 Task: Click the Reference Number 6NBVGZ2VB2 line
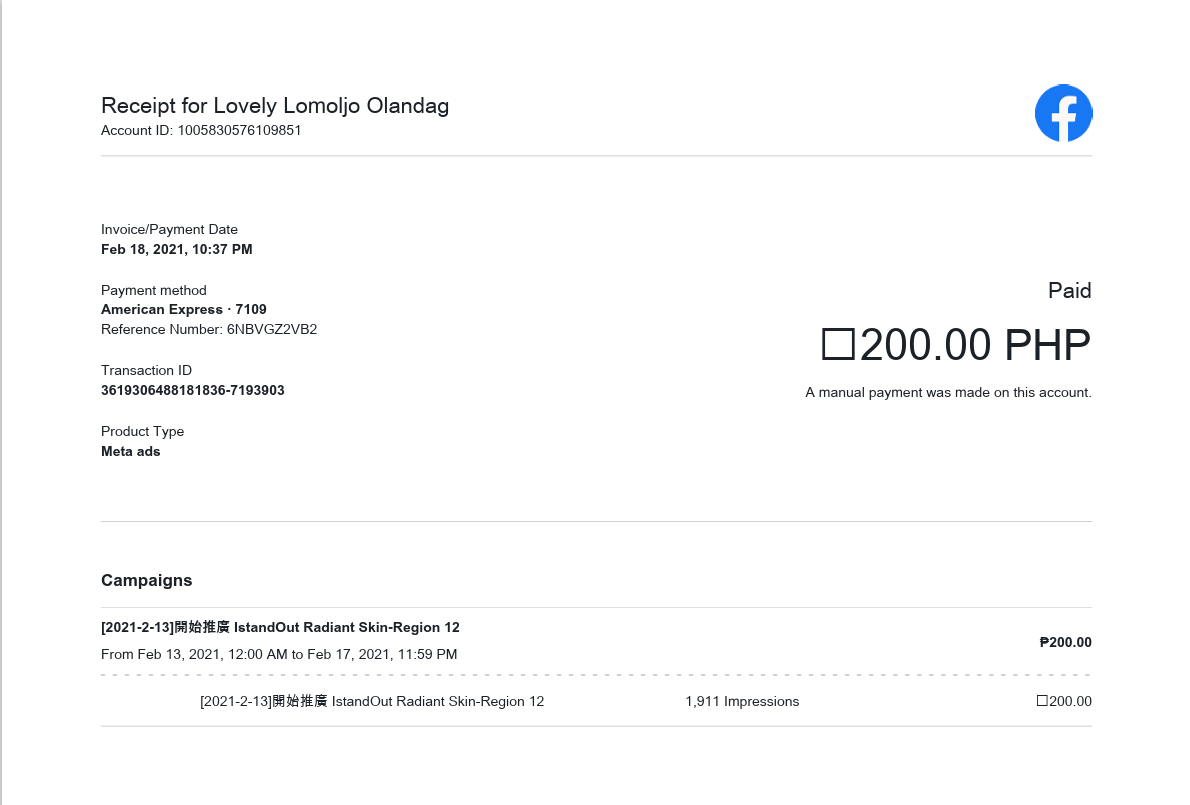coord(209,329)
